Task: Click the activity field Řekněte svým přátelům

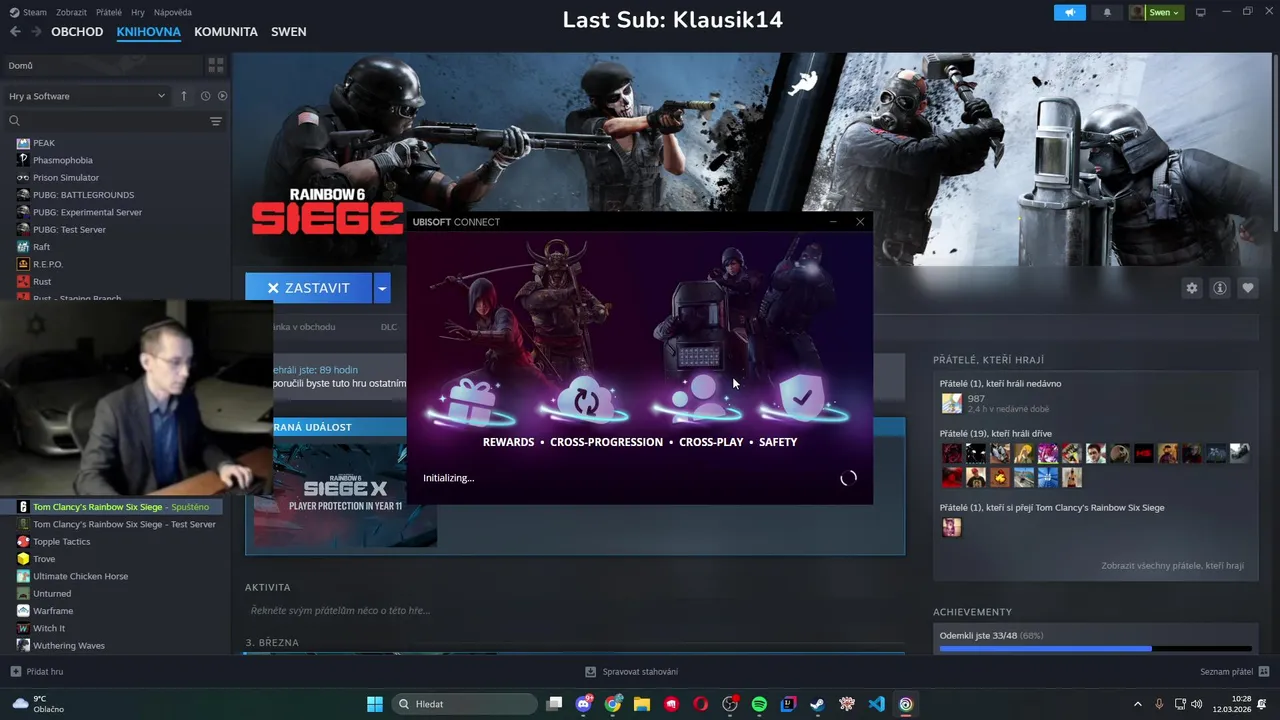Action: (x=575, y=610)
